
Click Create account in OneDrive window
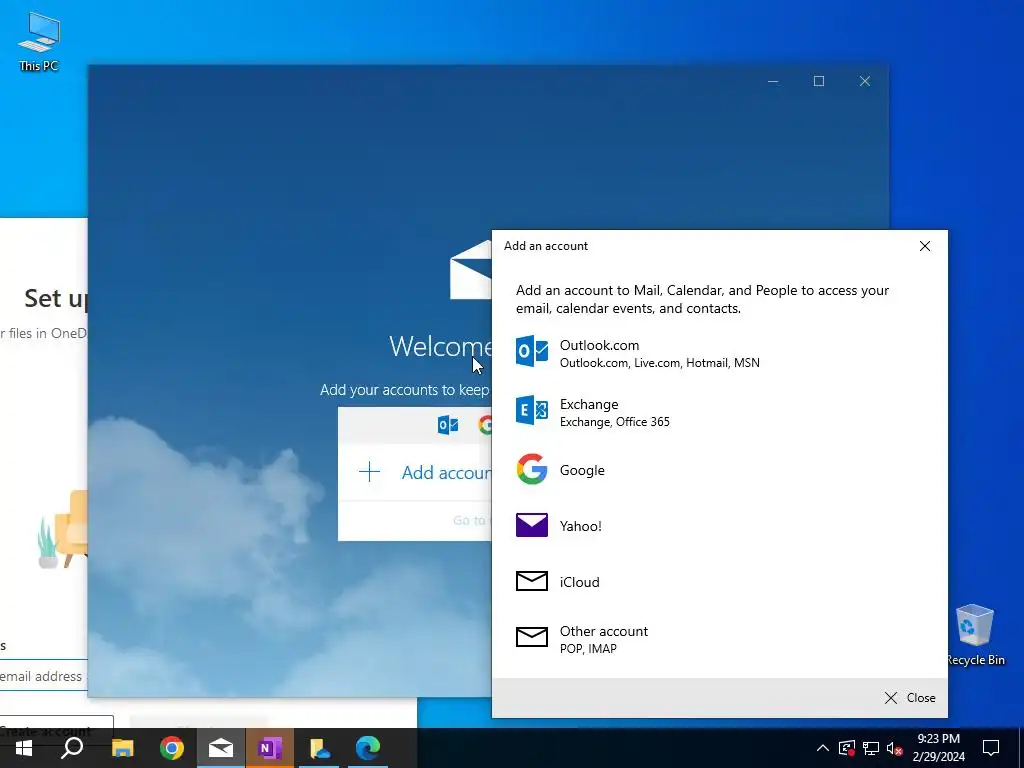(x=56, y=728)
